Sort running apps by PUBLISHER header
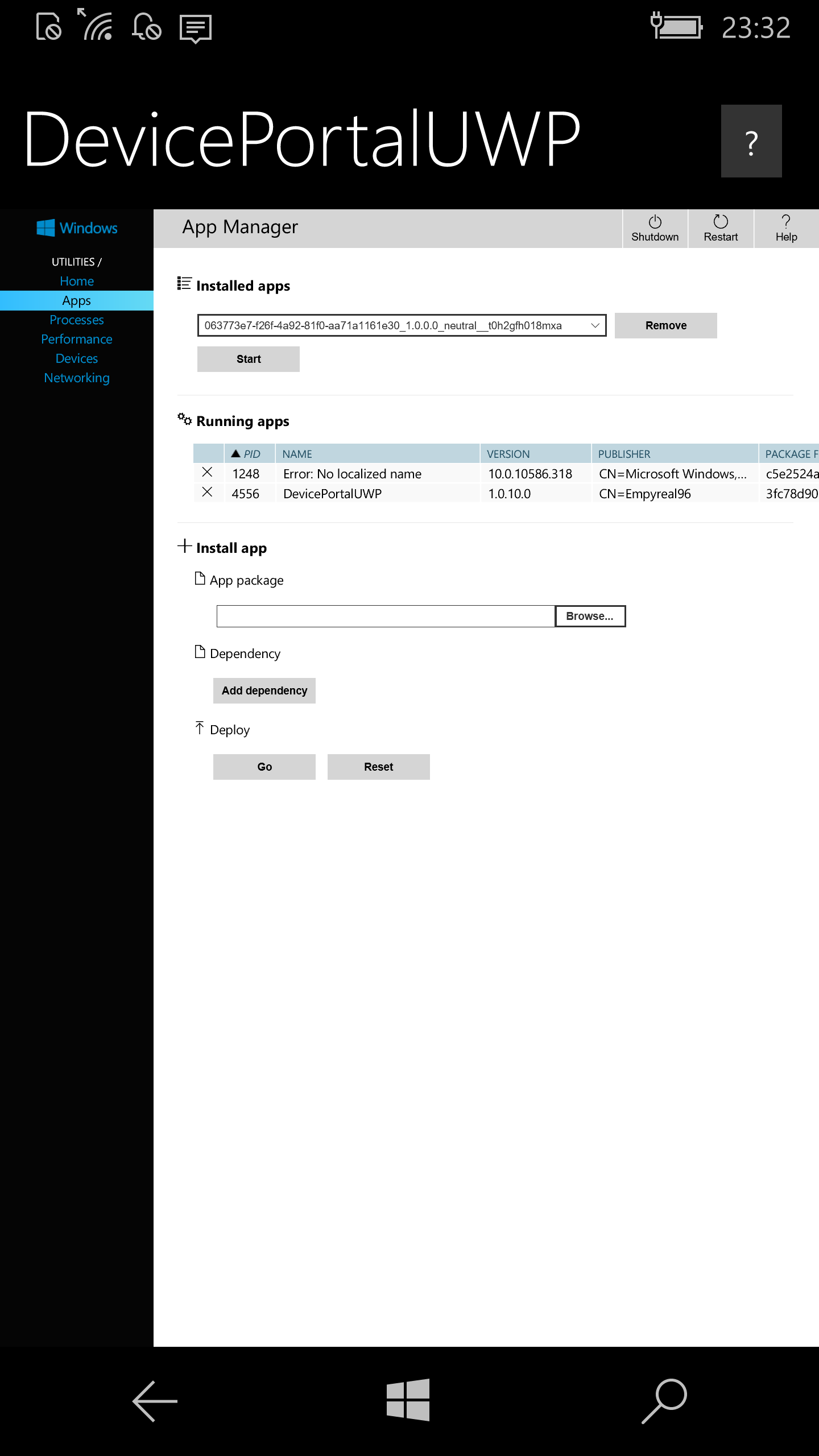819x1456 pixels. 675,454
